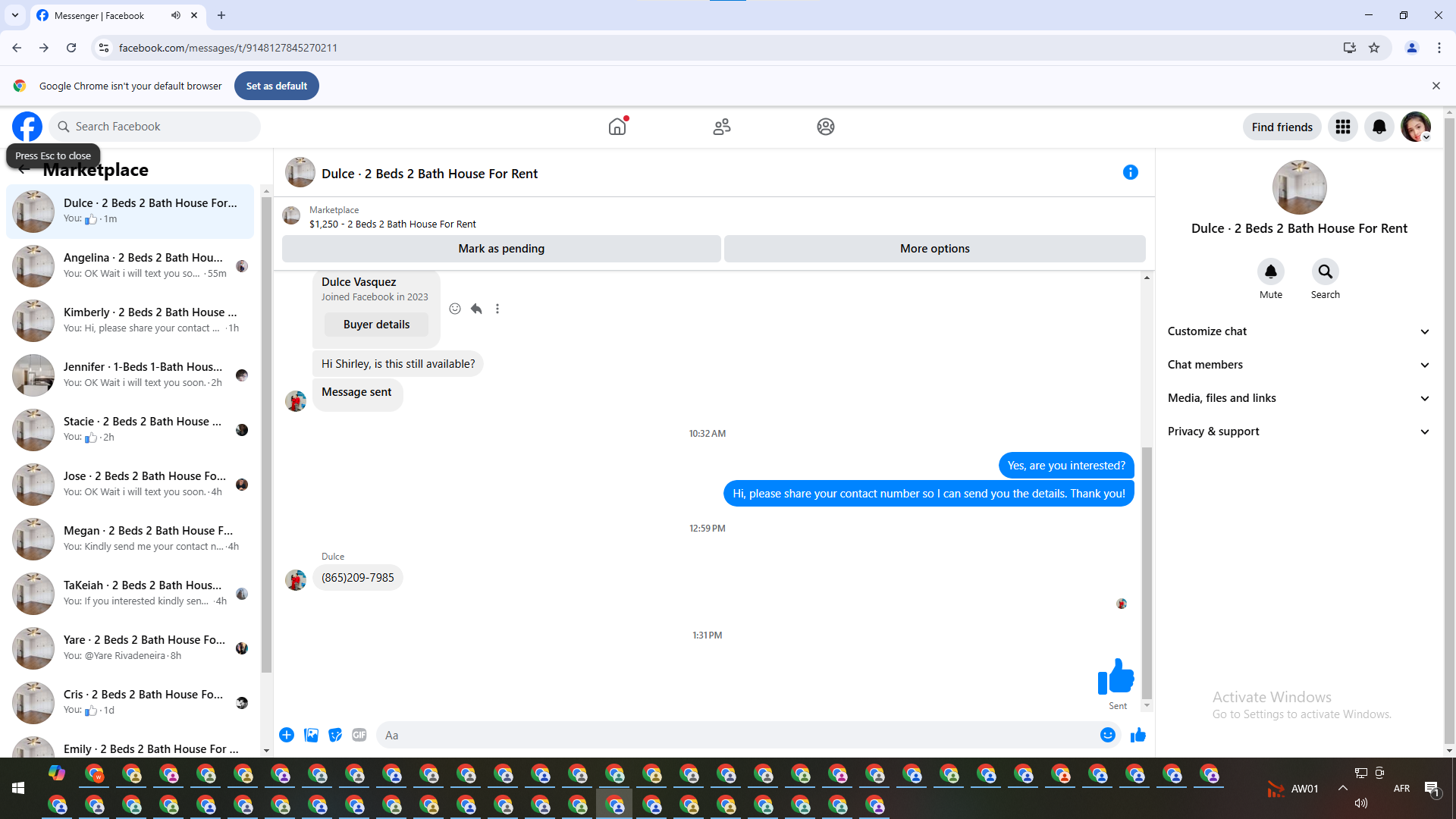Open the Facebook menu grid icon
1456x819 pixels.
click(x=1343, y=127)
